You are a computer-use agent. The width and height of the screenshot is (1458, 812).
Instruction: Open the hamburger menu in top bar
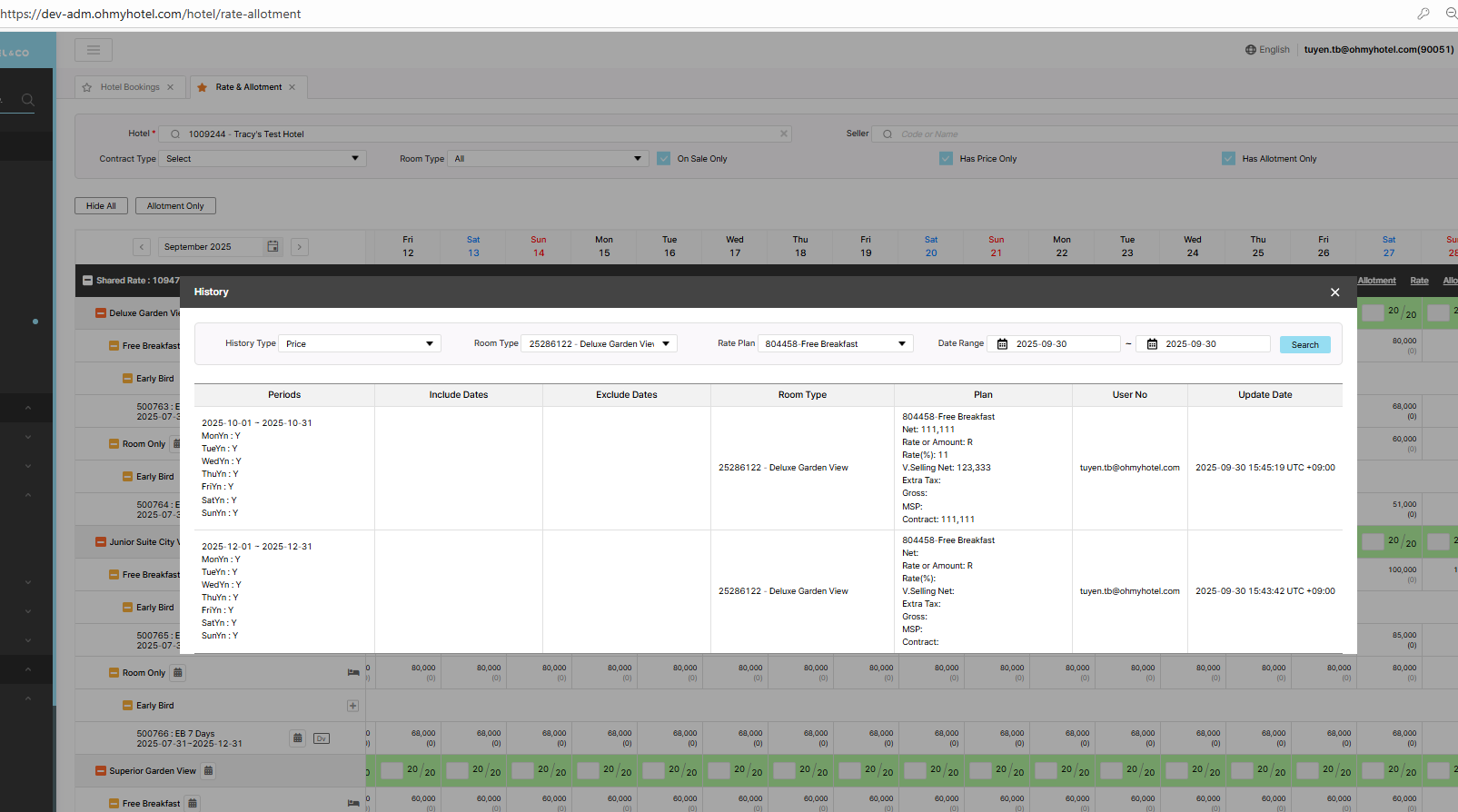pyautogui.click(x=94, y=50)
